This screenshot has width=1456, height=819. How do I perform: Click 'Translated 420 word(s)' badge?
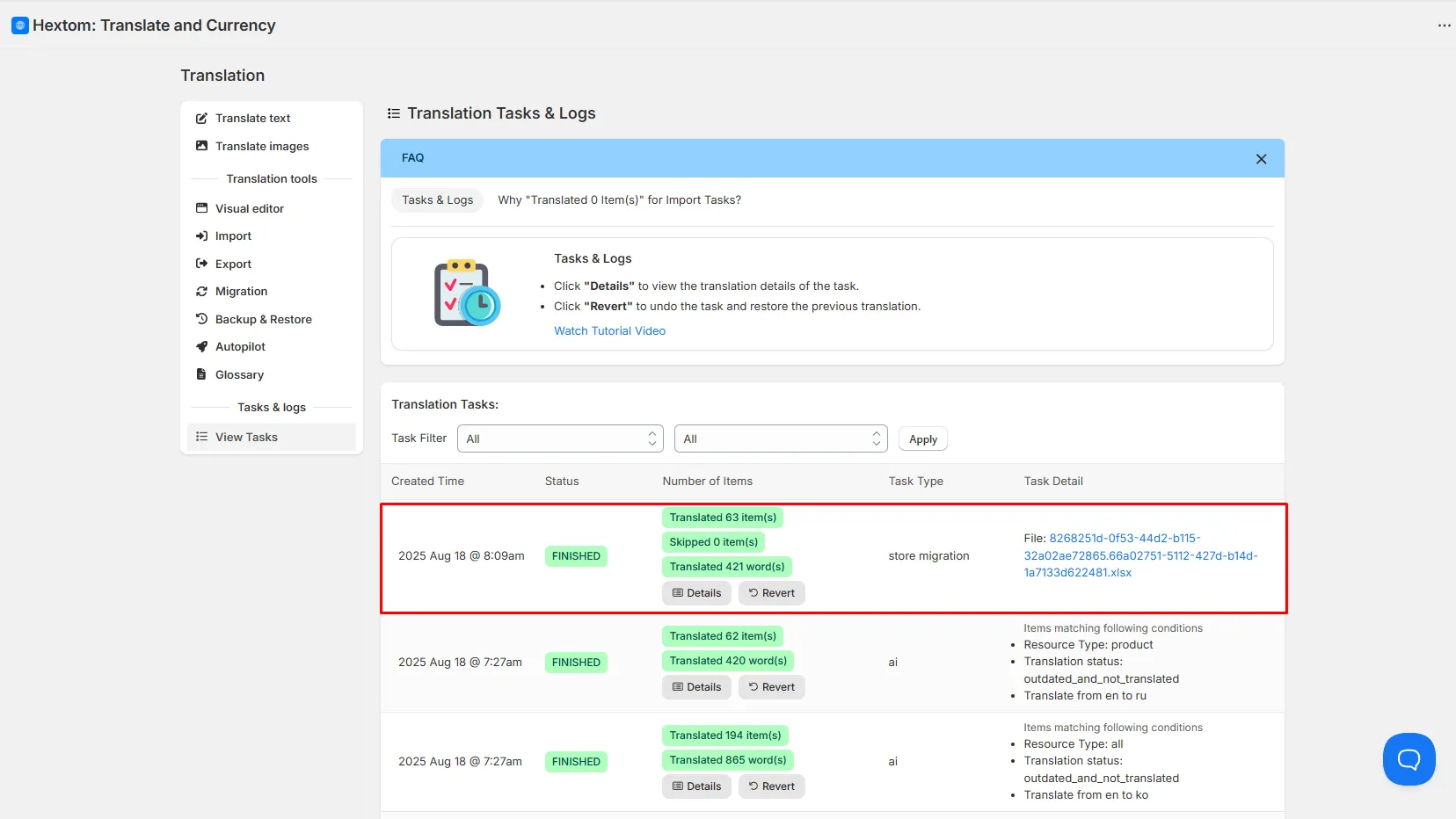(728, 661)
